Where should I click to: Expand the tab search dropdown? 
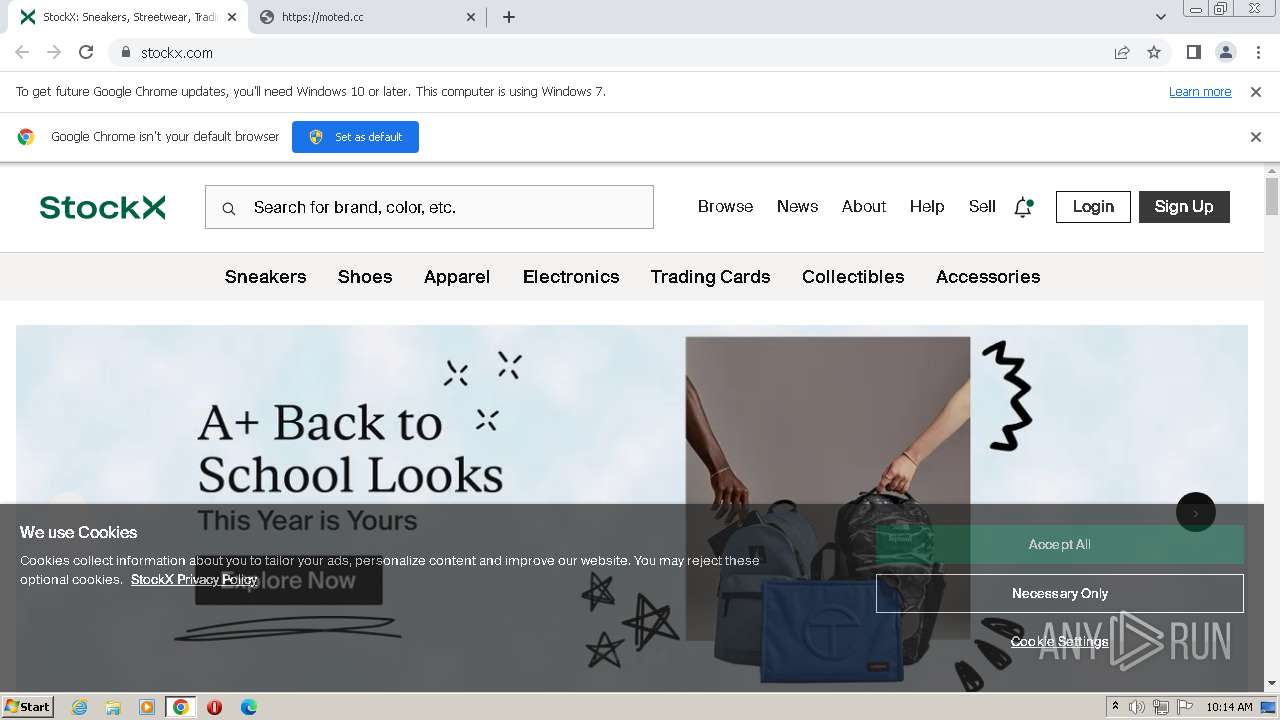(1160, 17)
